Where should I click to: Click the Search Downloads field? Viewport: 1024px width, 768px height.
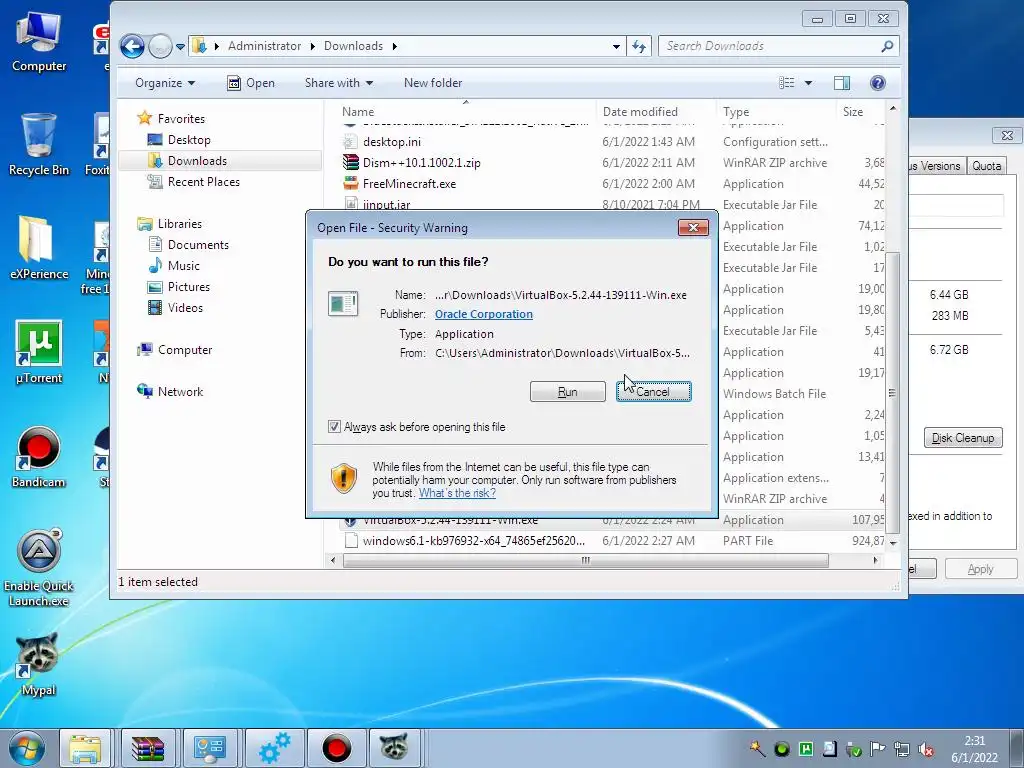[770, 46]
